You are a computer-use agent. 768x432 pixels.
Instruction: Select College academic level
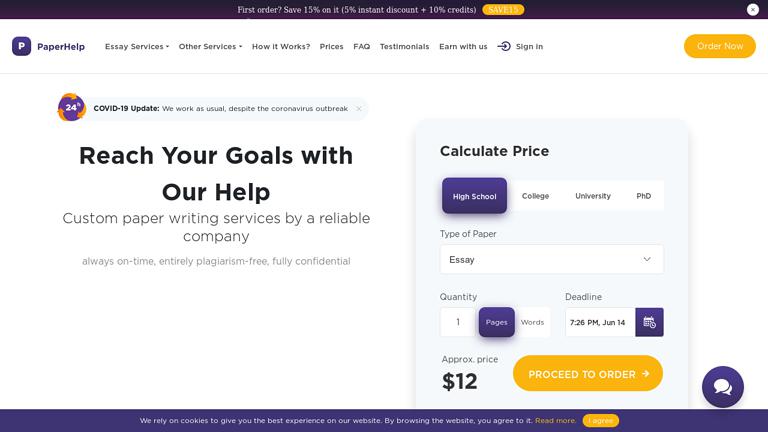535,196
